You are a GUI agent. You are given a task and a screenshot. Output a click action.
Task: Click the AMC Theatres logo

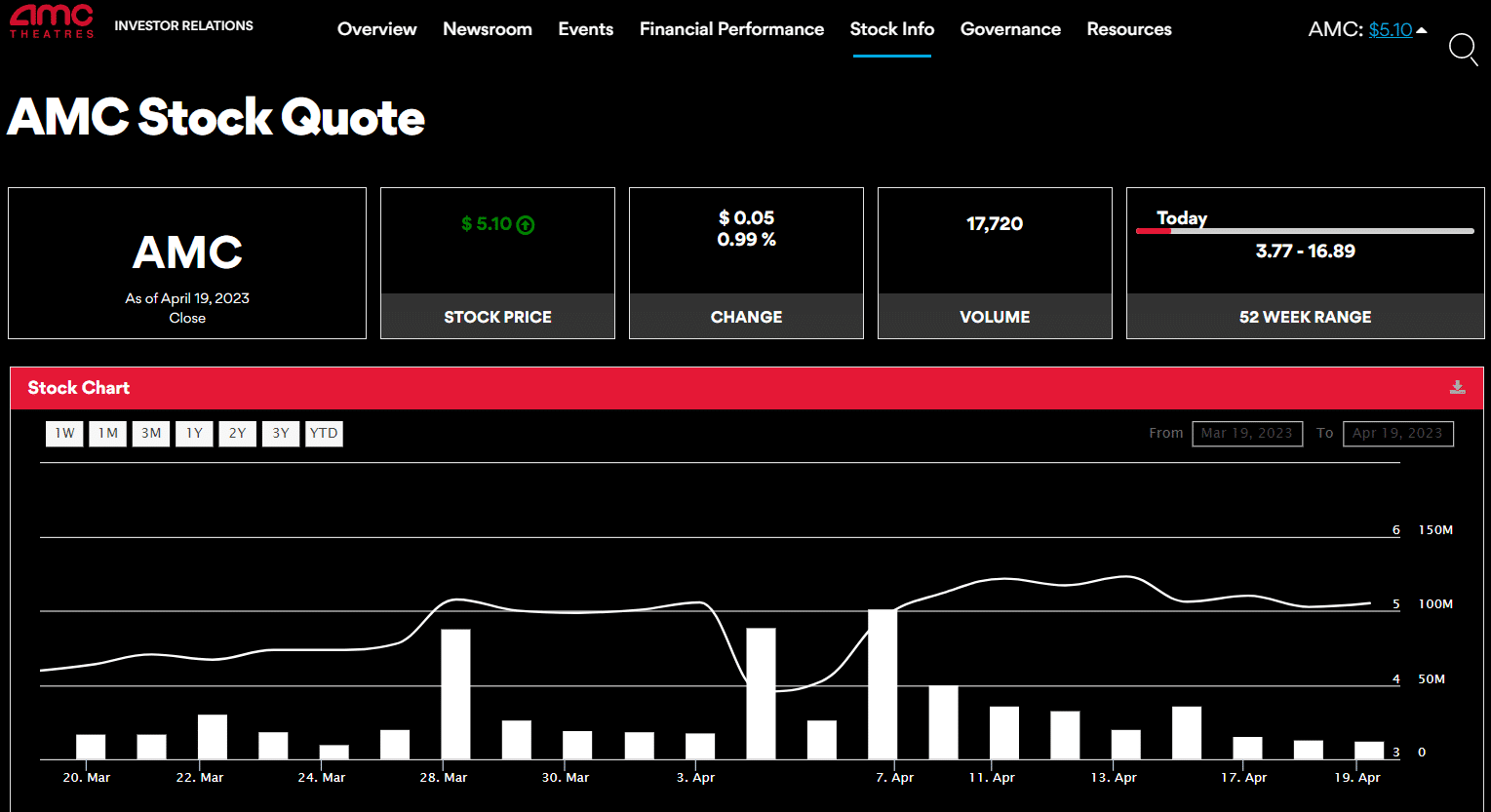click(x=52, y=20)
